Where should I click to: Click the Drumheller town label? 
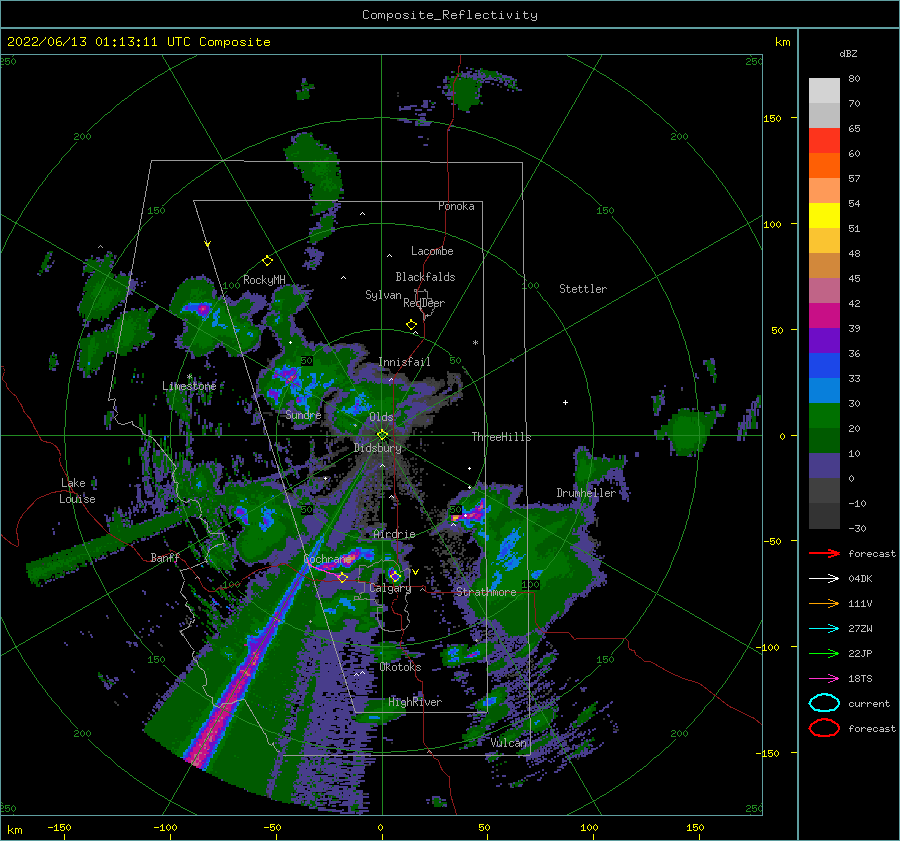pos(585,493)
